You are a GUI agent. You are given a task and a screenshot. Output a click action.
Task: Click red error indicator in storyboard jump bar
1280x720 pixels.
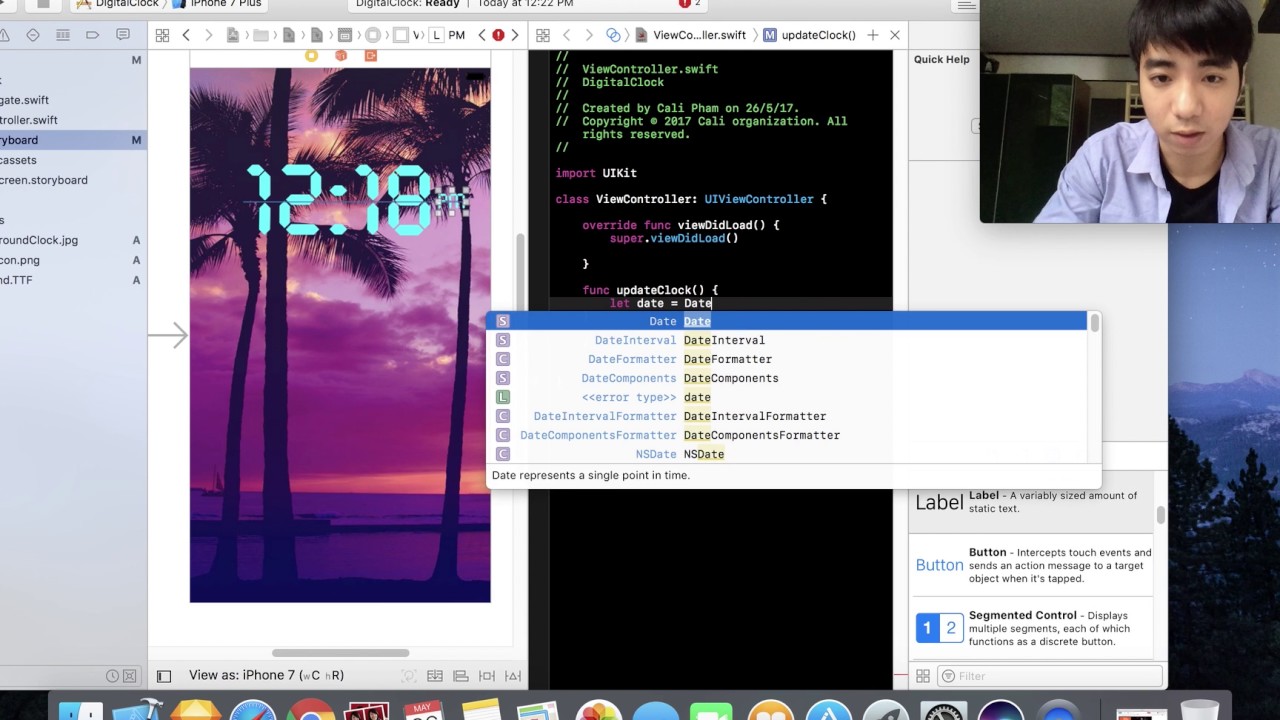[x=498, y=35]
